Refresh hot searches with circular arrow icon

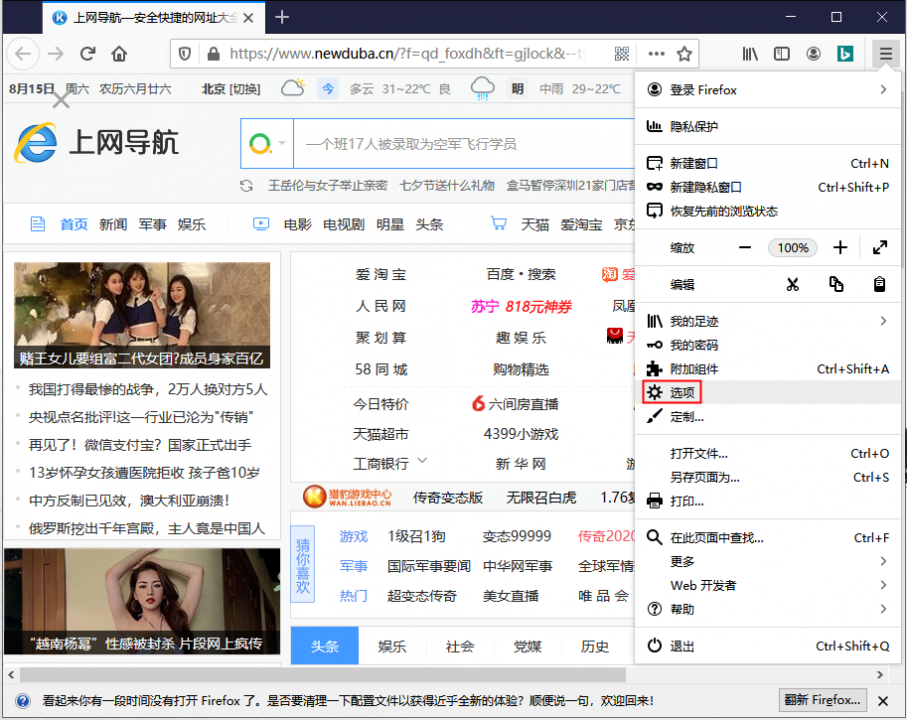coord(246,186)
